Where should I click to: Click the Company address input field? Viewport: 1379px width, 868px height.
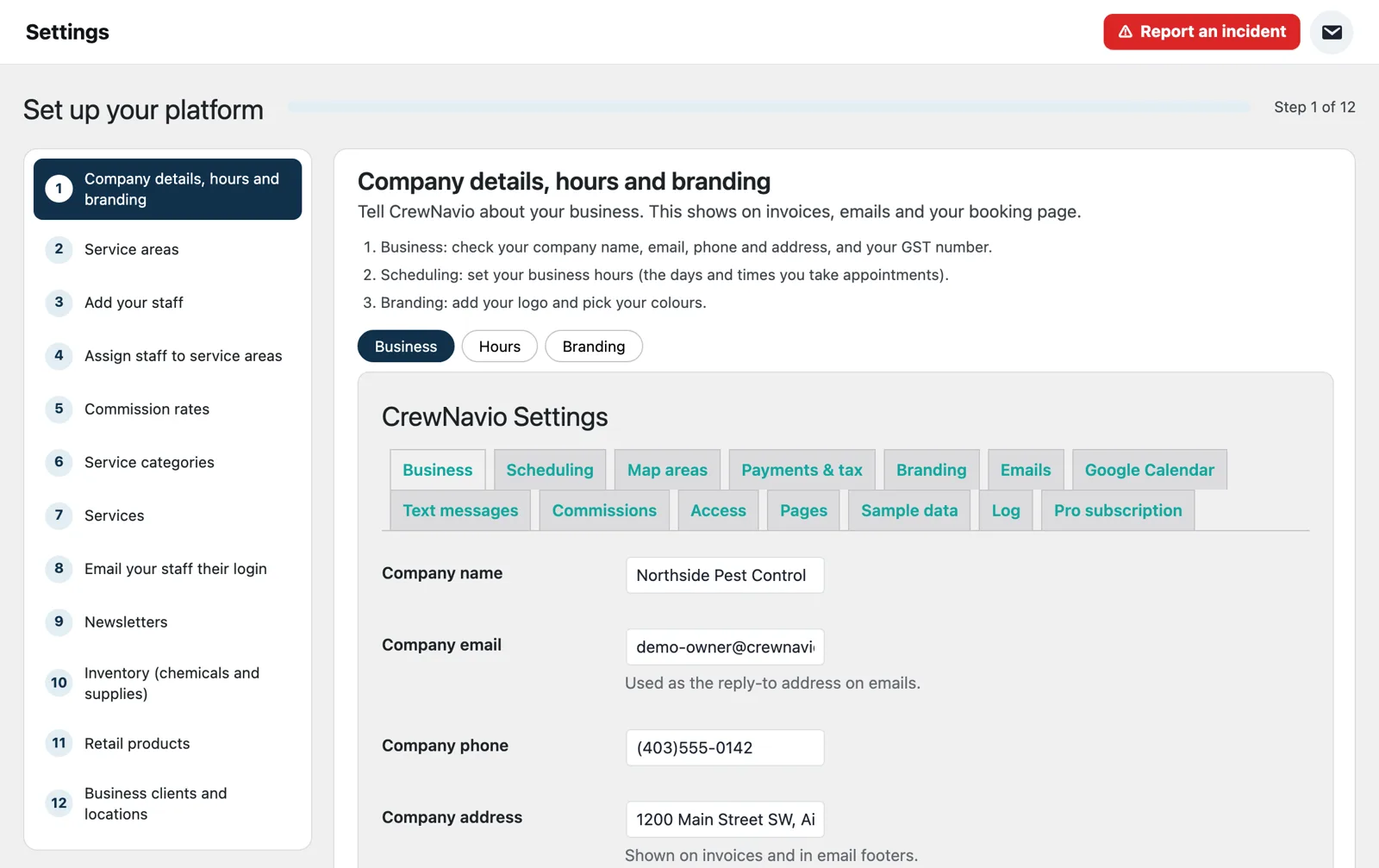point(725,820)
